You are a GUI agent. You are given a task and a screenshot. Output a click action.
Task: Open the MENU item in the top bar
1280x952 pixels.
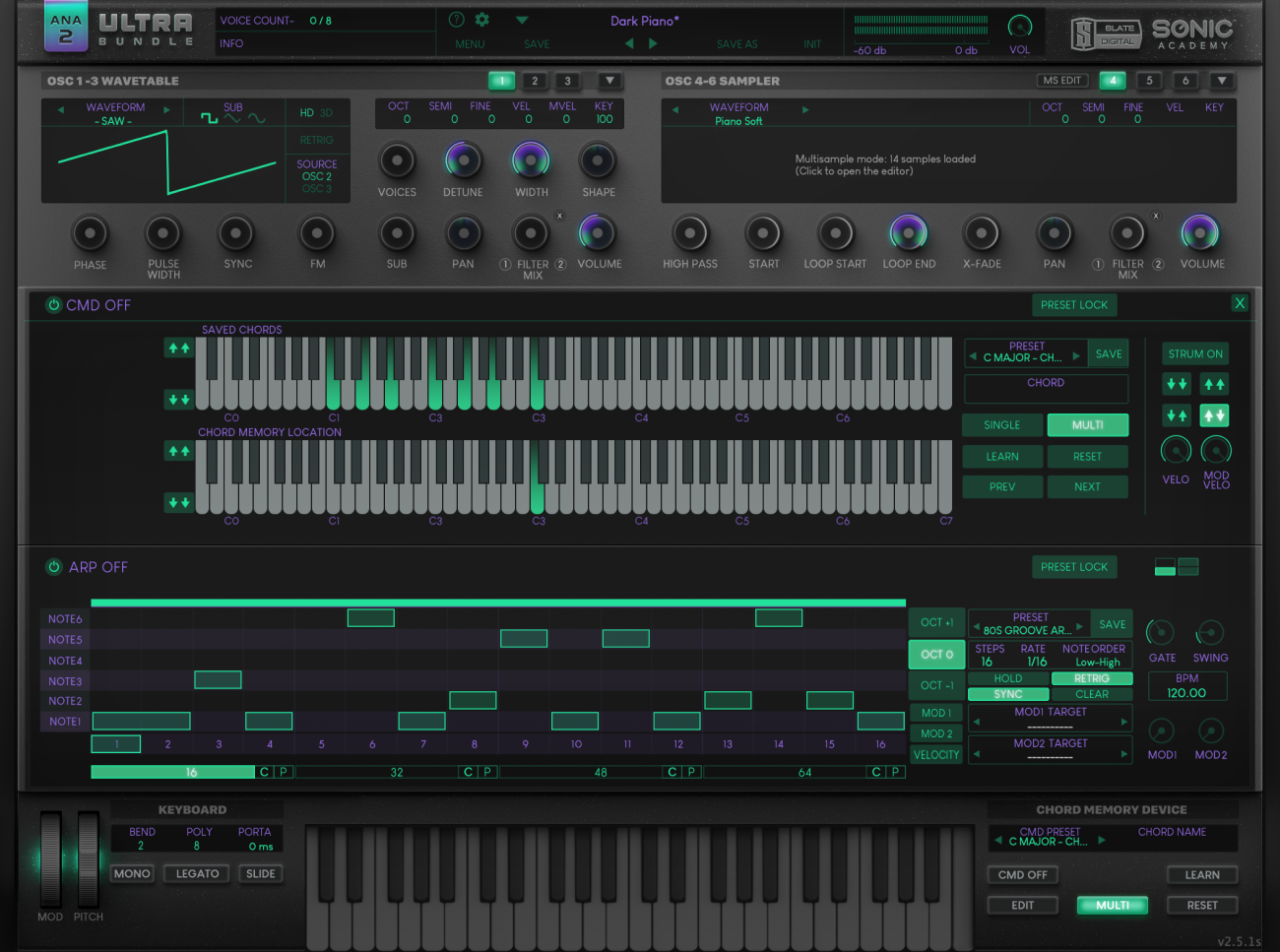point(470,44)
